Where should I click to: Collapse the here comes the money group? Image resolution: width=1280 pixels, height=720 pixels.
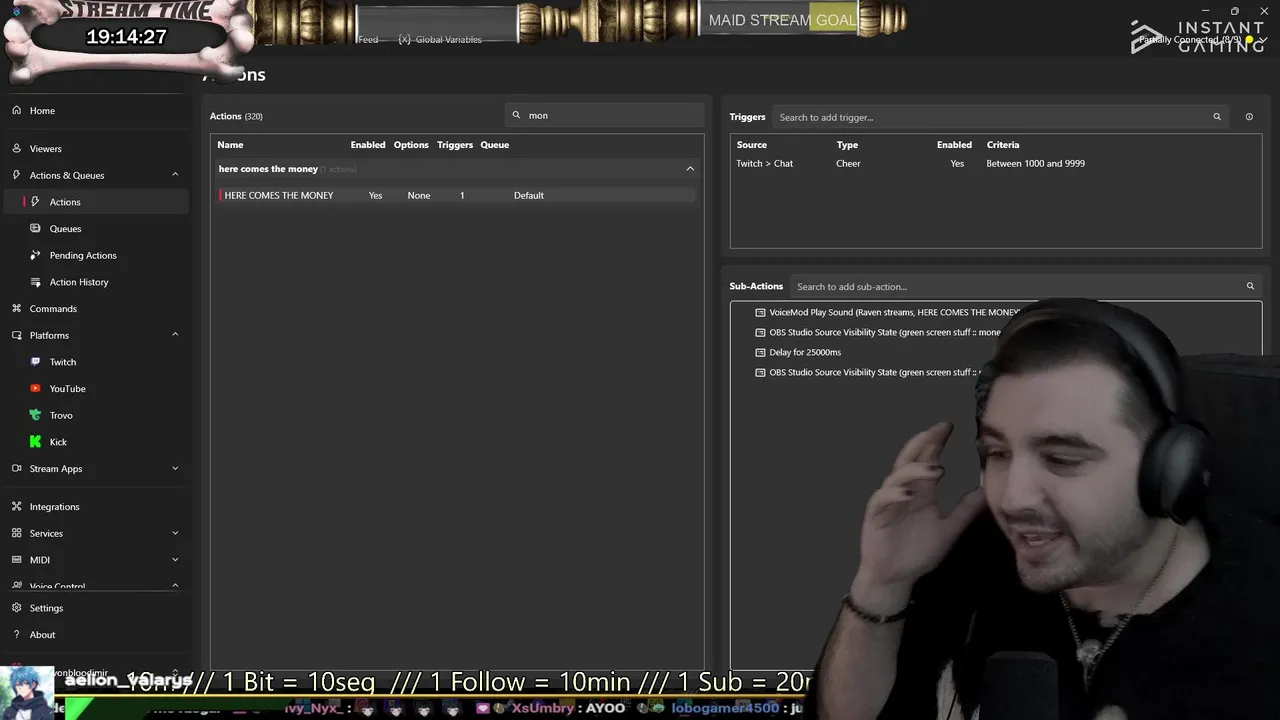(x=690, y=169)
